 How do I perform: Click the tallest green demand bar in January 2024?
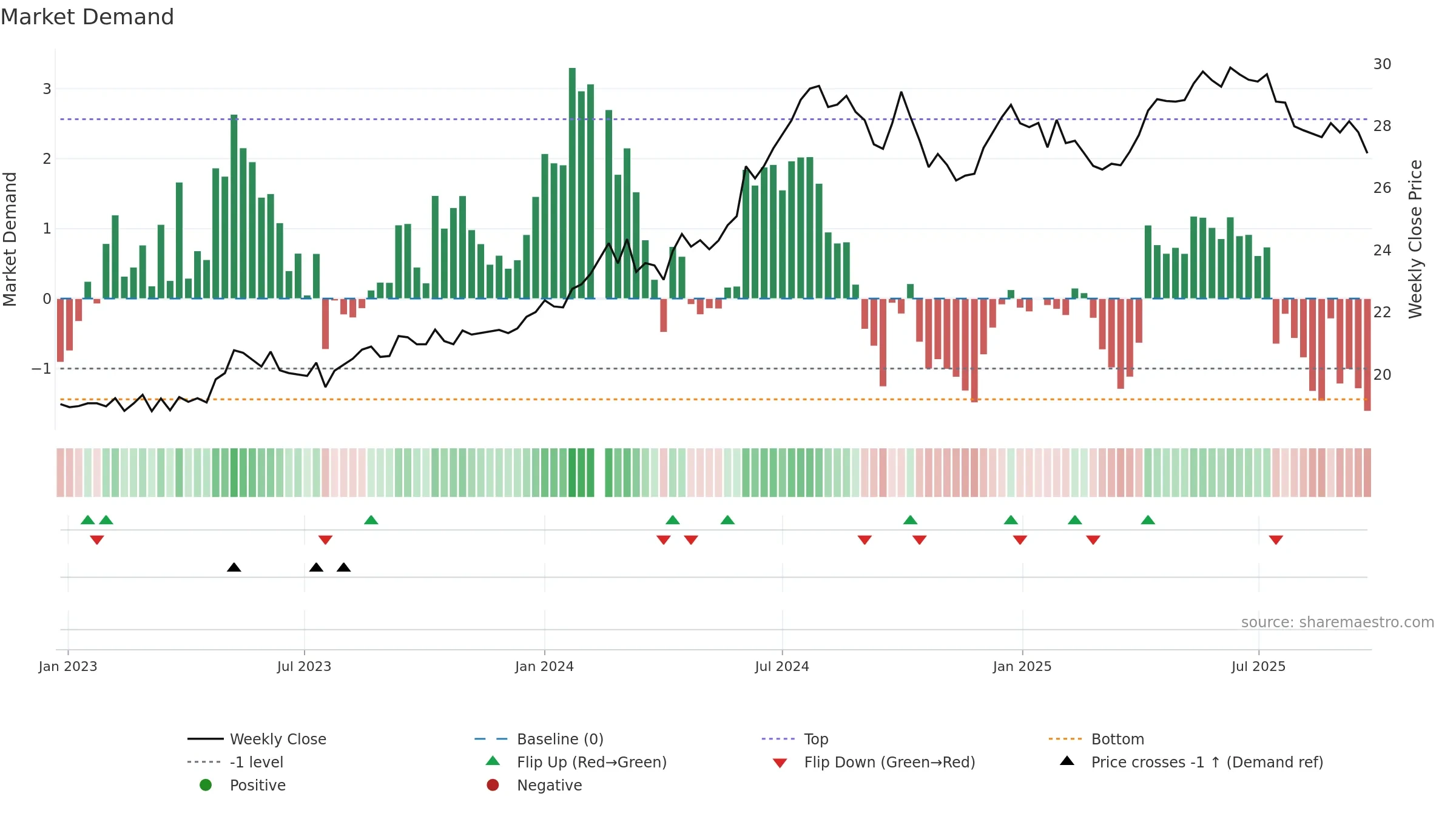[x=572, y=183]
